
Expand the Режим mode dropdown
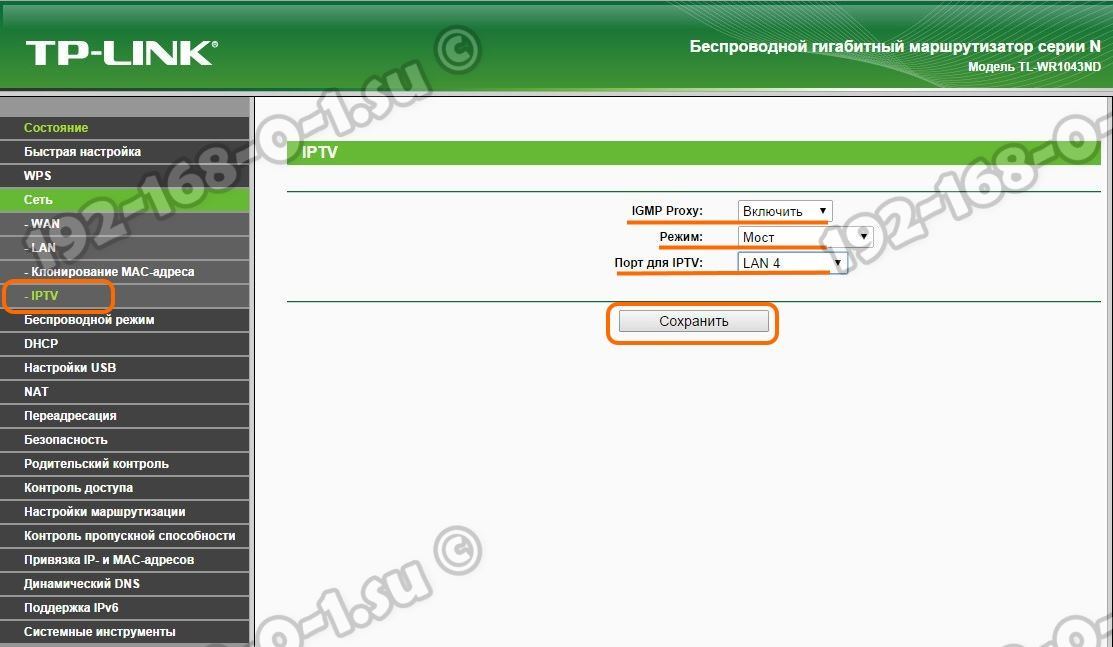pyautogui.click(x=806, y=236)
